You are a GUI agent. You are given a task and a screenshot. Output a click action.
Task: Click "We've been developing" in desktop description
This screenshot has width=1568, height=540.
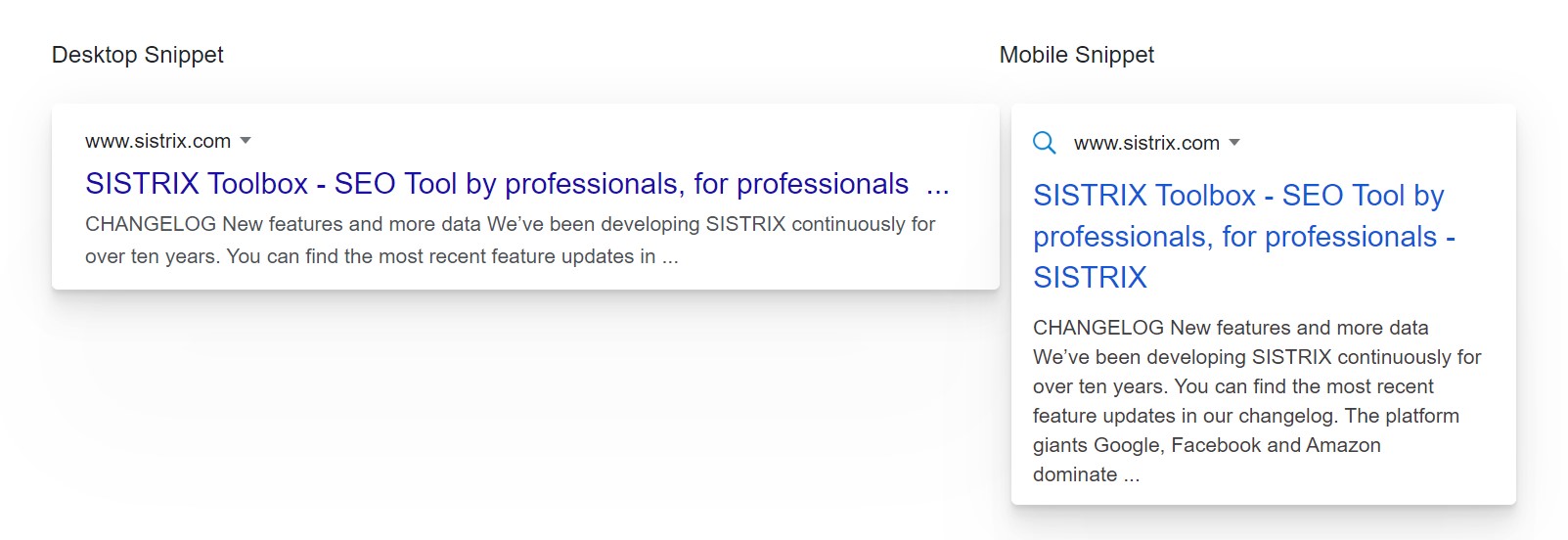click(x=593, y=224)
